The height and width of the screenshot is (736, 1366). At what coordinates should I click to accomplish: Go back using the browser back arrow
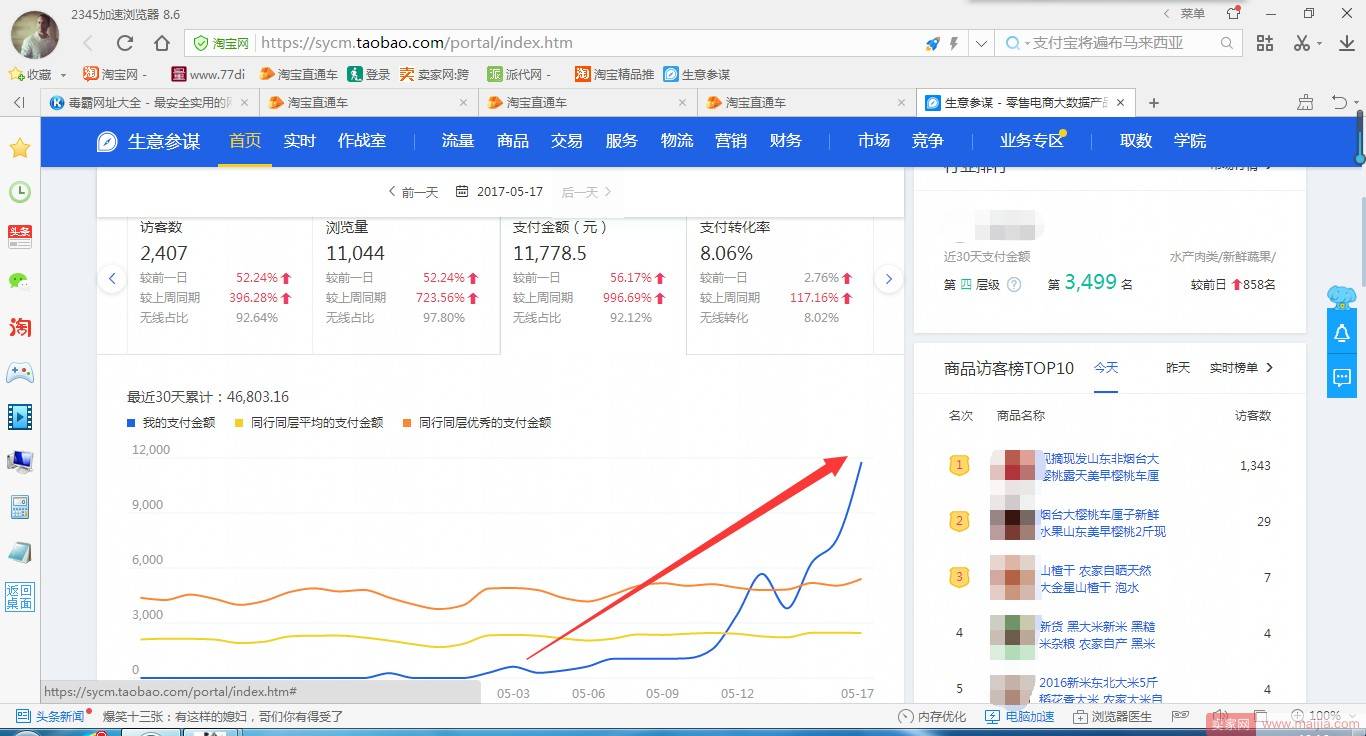(x=88, y=43)
